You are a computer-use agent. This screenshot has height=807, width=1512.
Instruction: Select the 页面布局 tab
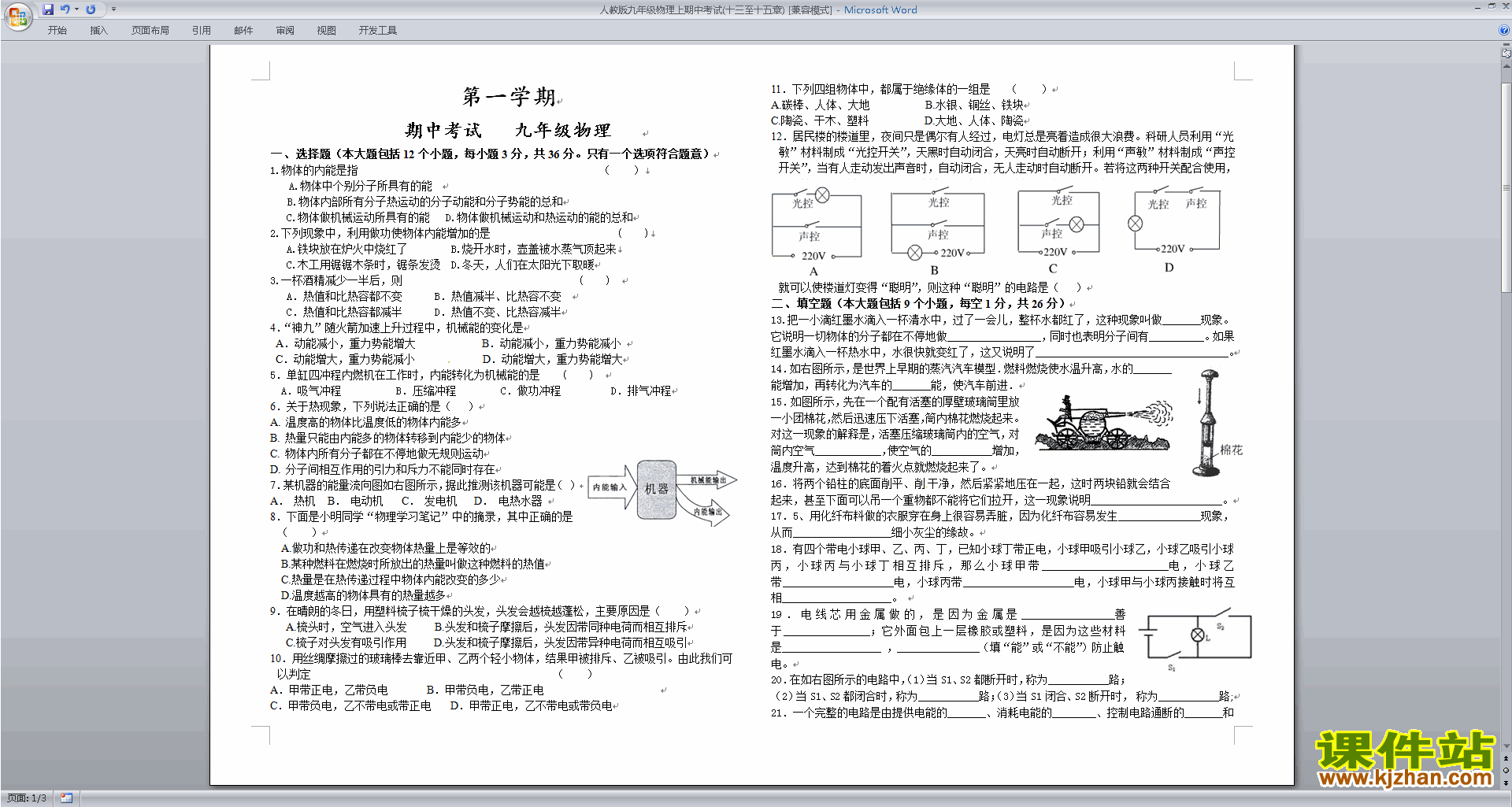pyautogui.click(x=150, y=30)
